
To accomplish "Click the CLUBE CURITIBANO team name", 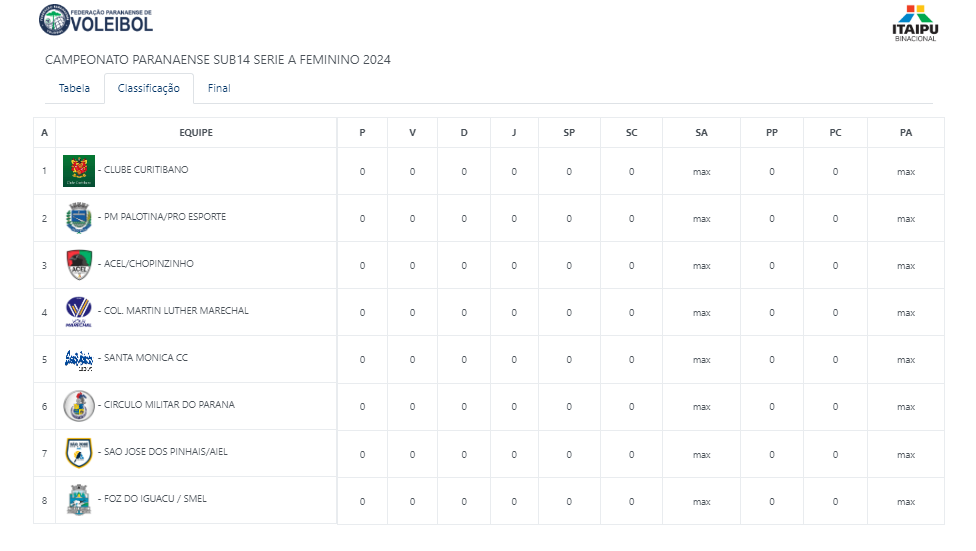I will pos(146,170).
